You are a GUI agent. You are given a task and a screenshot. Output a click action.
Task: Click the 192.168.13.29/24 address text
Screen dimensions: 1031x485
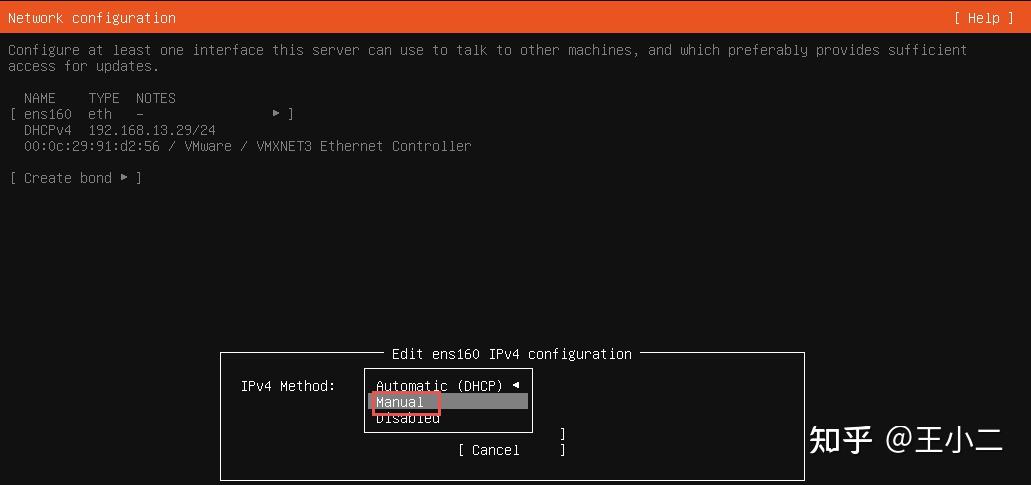click(x=152, y=130)
